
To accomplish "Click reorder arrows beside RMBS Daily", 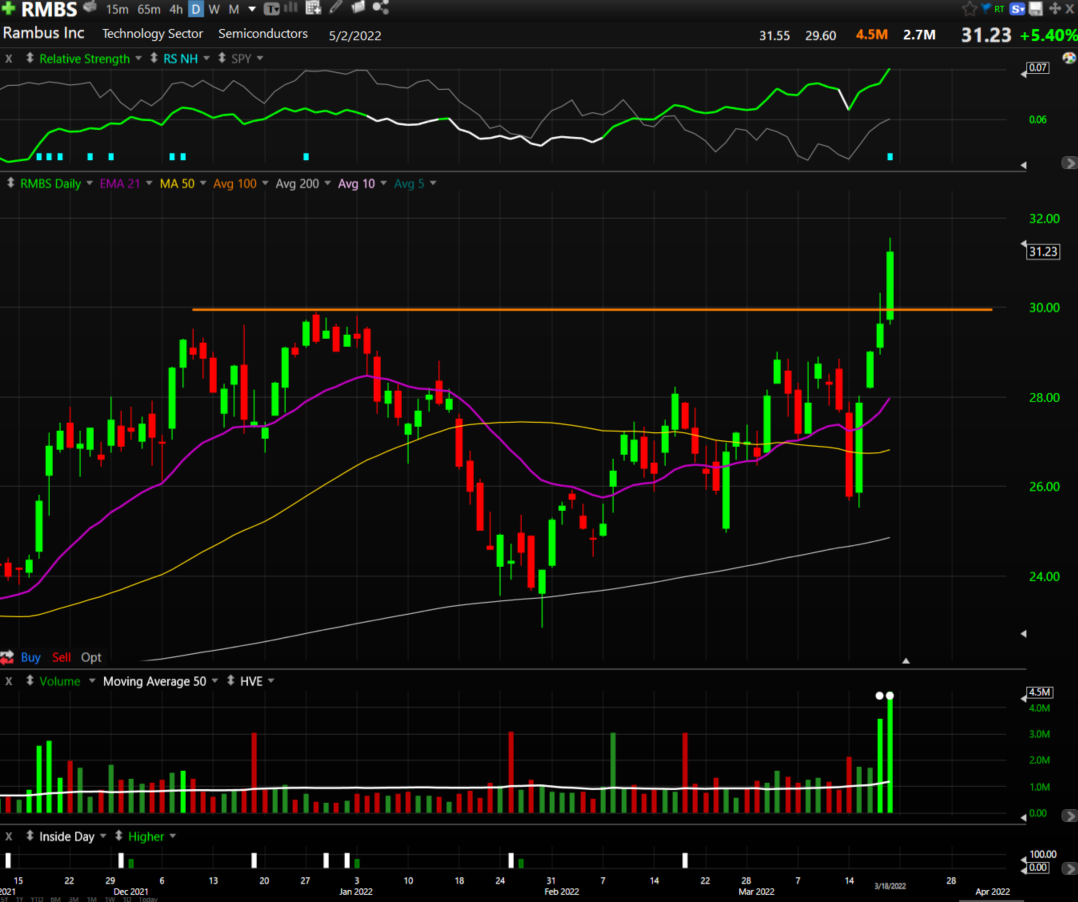I will [x=10, y=183].
